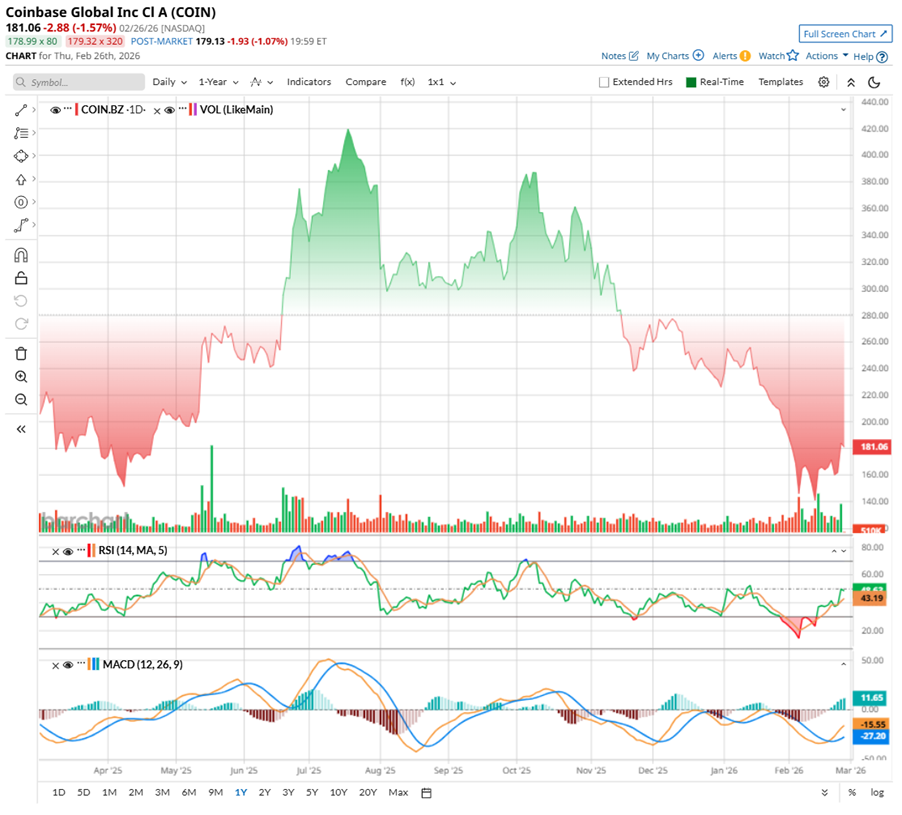Viewport: 902px width, 815px height.
Task: Expand the Actions dropdown
Action: [x=827, y=56]
